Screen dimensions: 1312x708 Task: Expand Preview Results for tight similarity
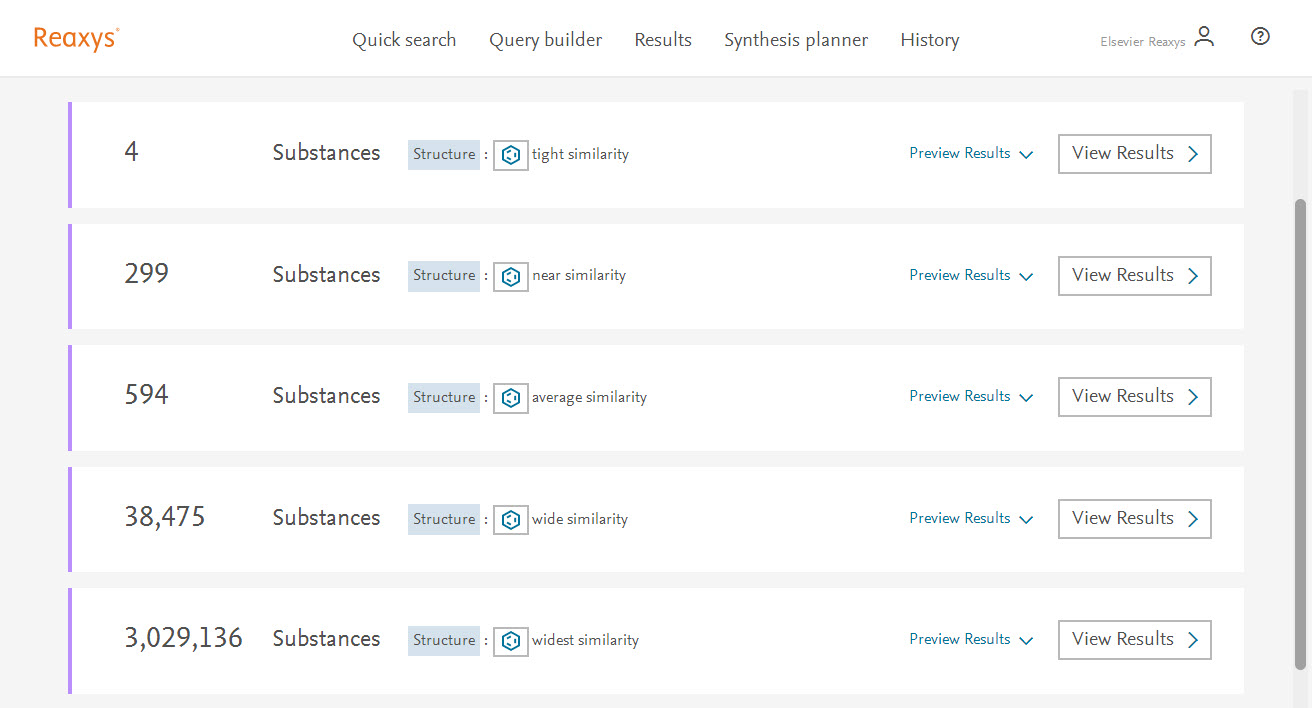tap(970, 154)
